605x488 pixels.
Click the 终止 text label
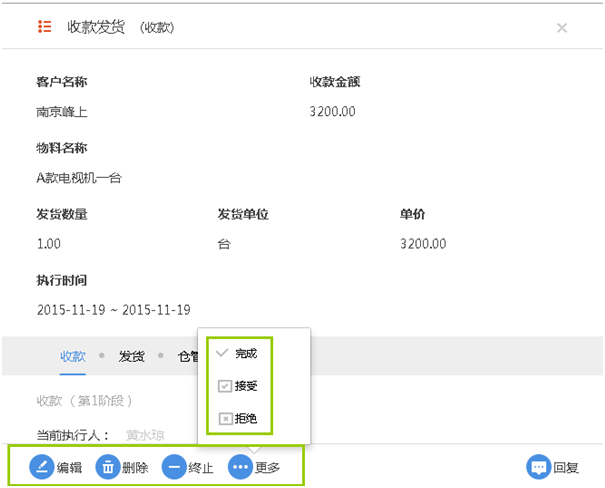[201, 468]
